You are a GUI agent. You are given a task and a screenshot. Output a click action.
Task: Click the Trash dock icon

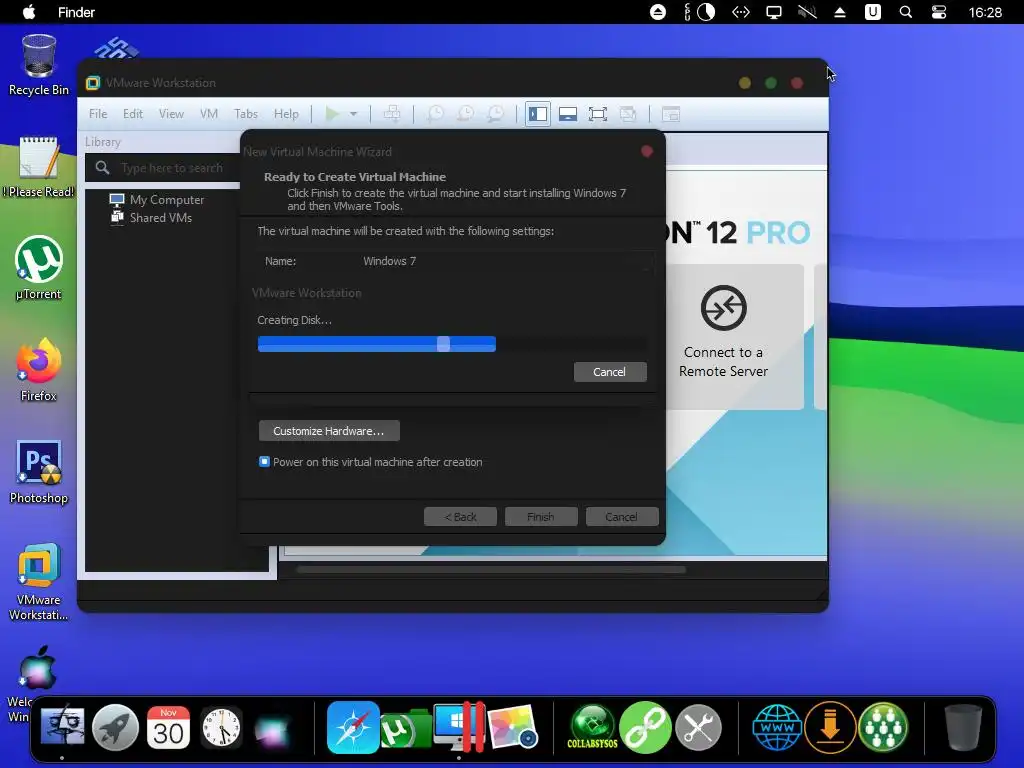[x=963, y=727]
